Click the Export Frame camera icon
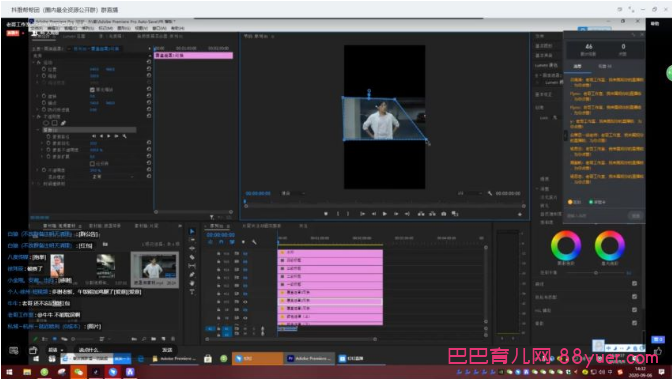This screenshot has width=672, height=379. pos(444,214)
